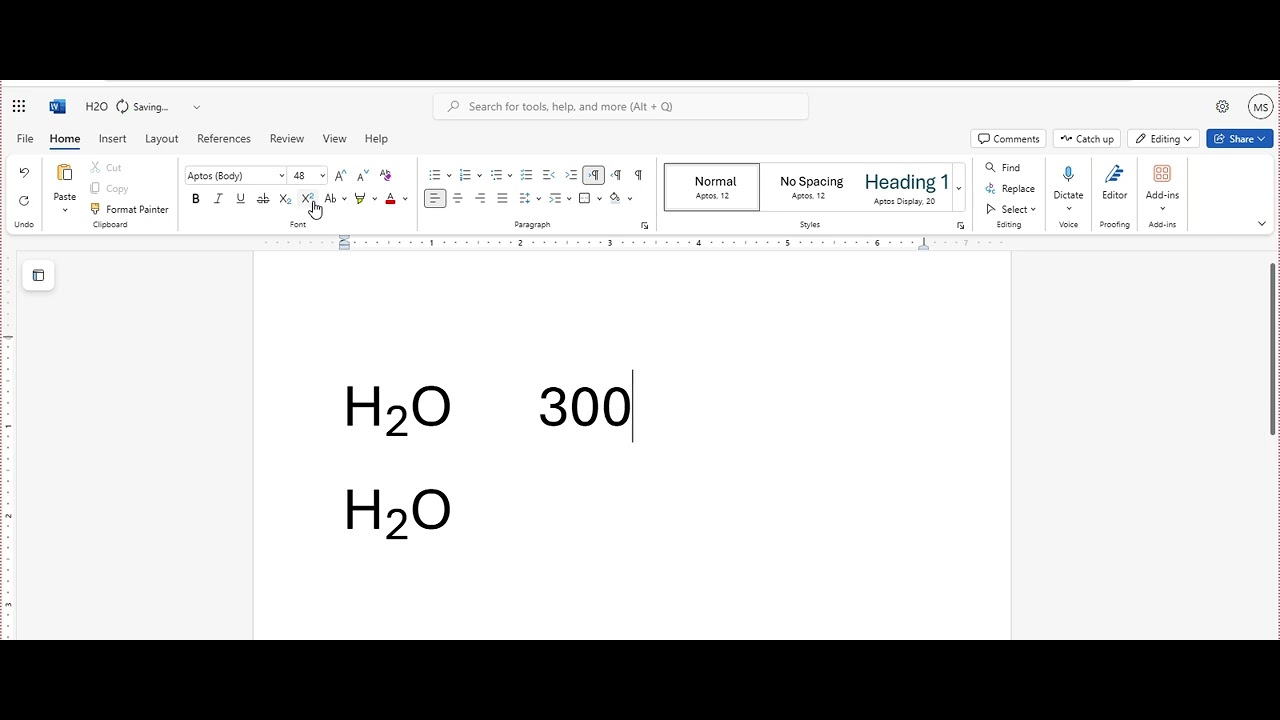Open the font name dropdown
This screenshot has height=720, width=1280.
(x=282, y=176)
